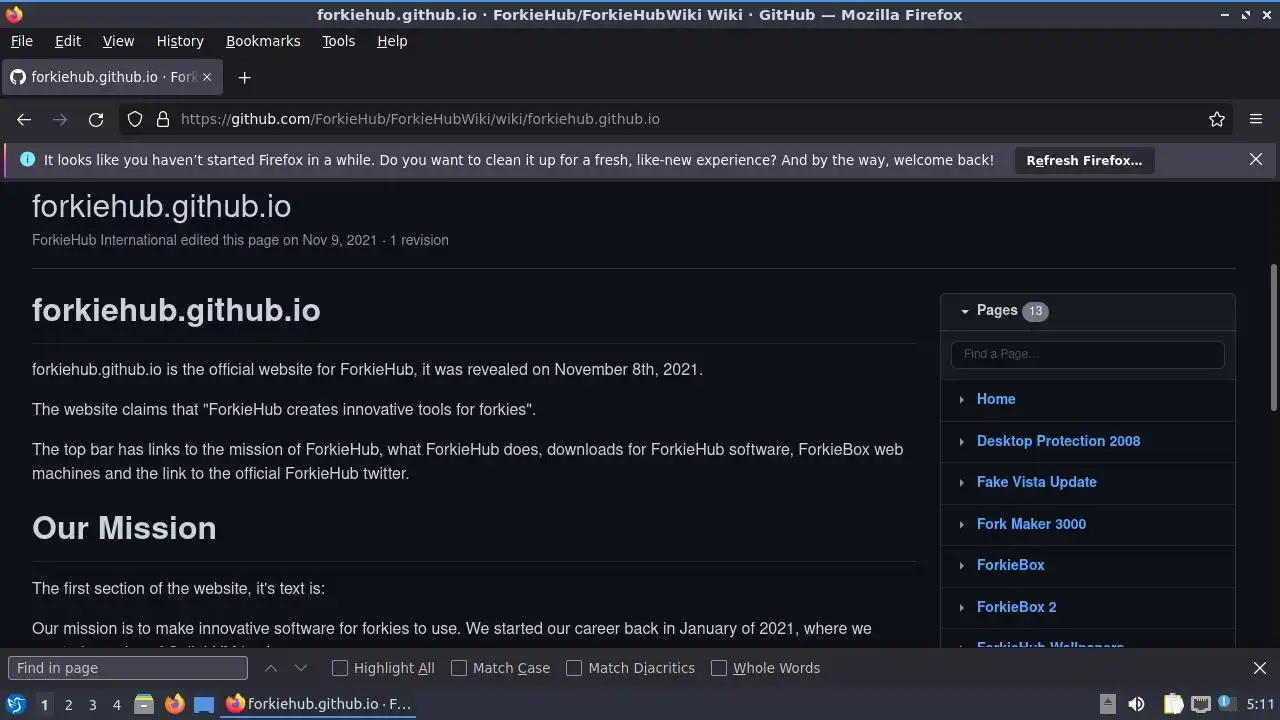1280x720 pixels.
Task: Enable the Match Case checkbox
Action: pyautogui.click(x=459, y=668)
